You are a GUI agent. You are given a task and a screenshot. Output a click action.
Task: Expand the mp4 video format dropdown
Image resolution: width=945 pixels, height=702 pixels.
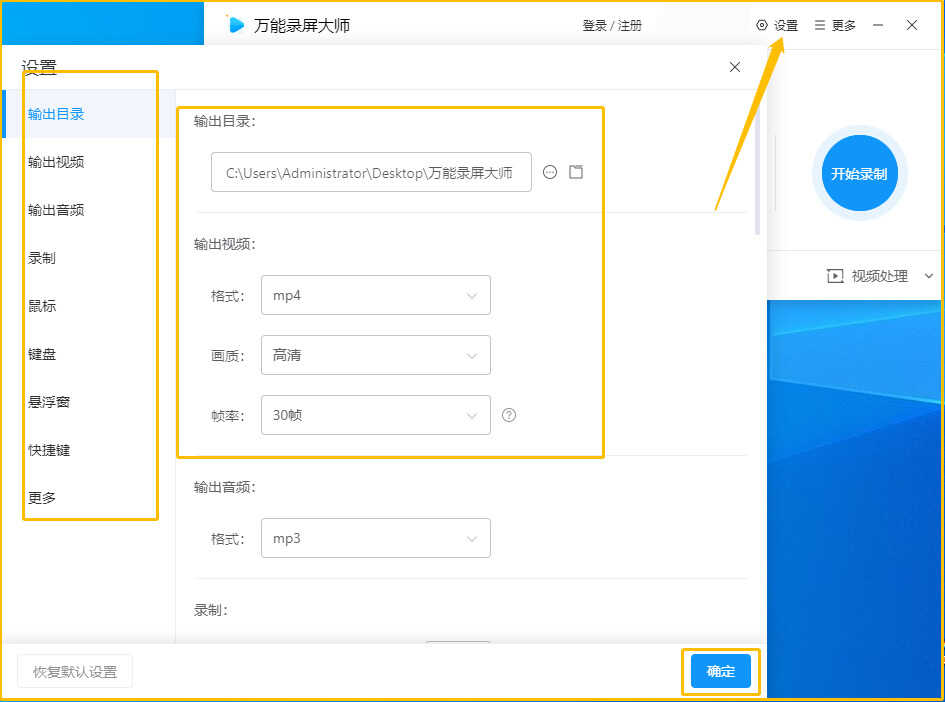375,295
